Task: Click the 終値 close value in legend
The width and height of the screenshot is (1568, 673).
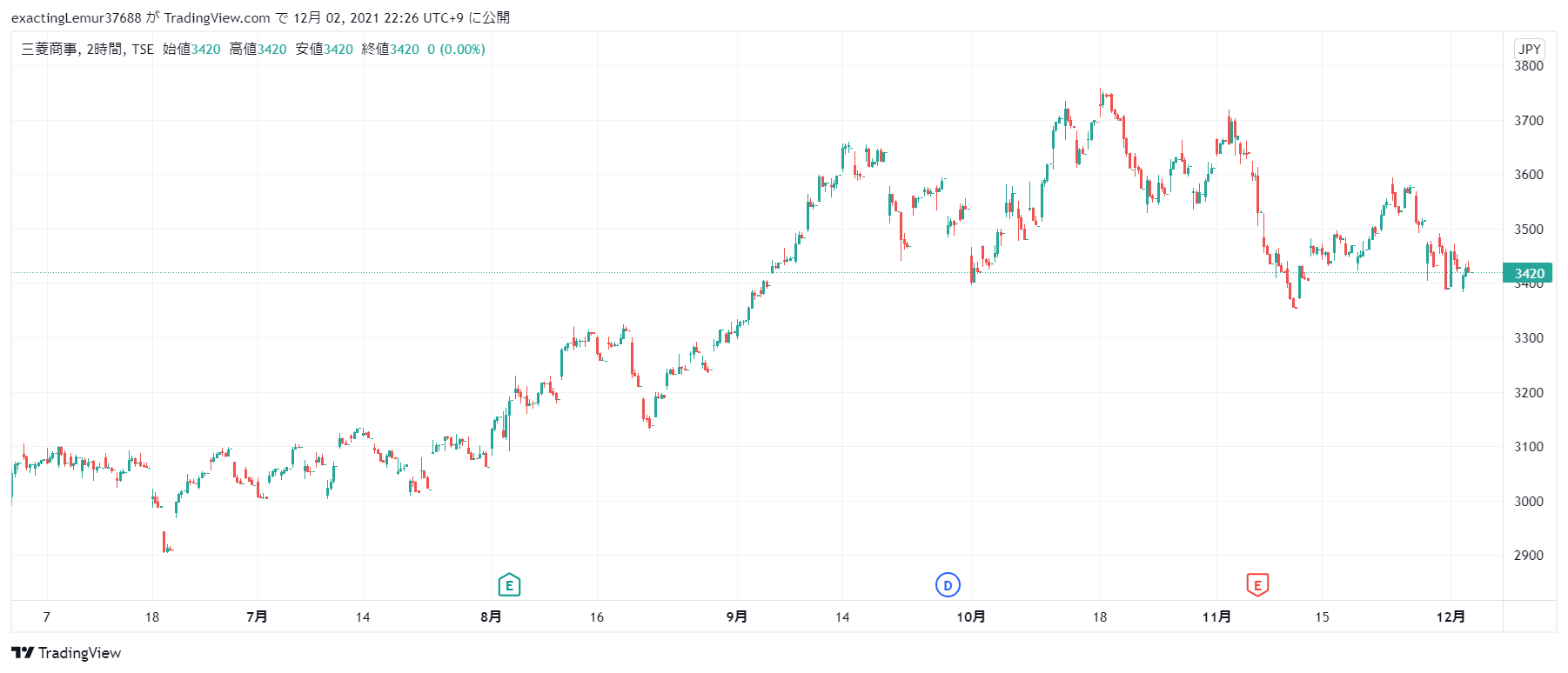Action: 405,50
